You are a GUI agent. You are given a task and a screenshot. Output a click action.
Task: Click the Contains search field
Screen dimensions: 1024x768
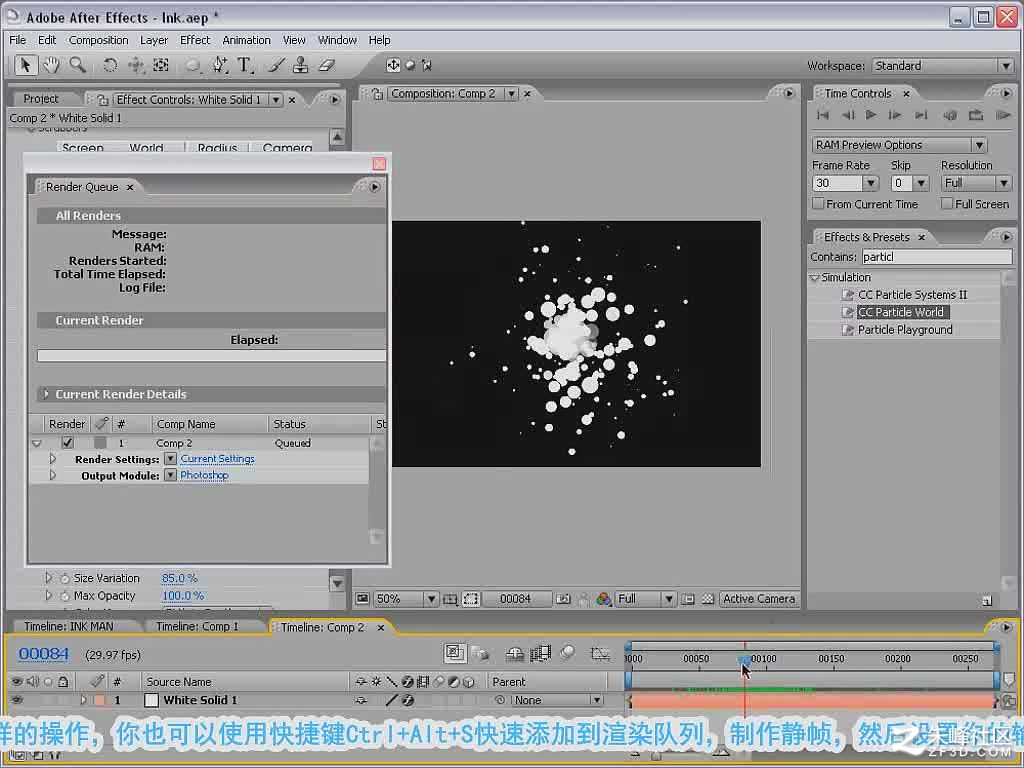click(x=936, y=257)
